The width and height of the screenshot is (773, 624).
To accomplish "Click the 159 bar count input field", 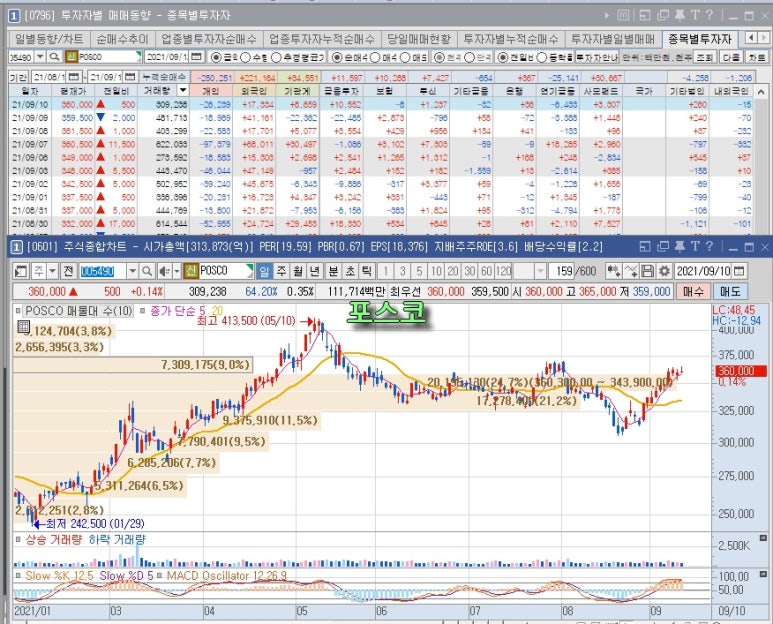I will click(562, 271).
